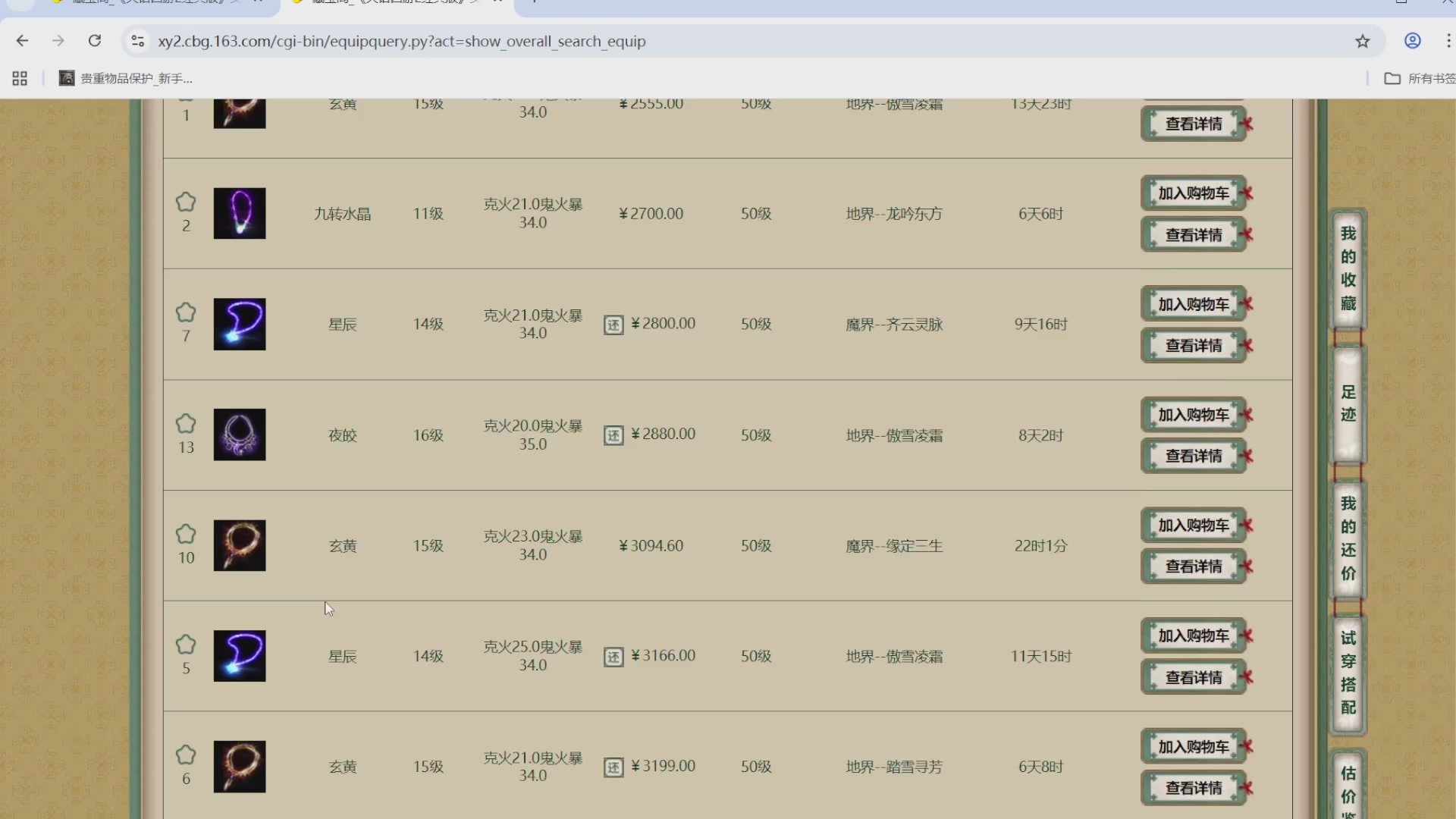Star the 星辰 item priced ¥3166.00
Screen dimensions: 1456x819
pyautogui.click(x=186, y=645)
